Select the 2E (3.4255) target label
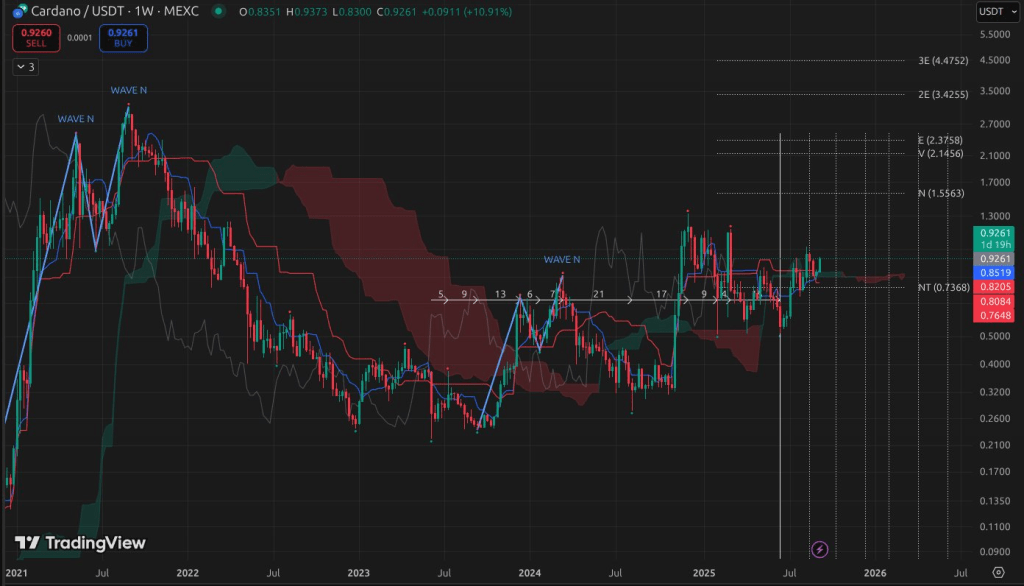This screenshot has width=1024, height=586. click(x=942, y=95)
